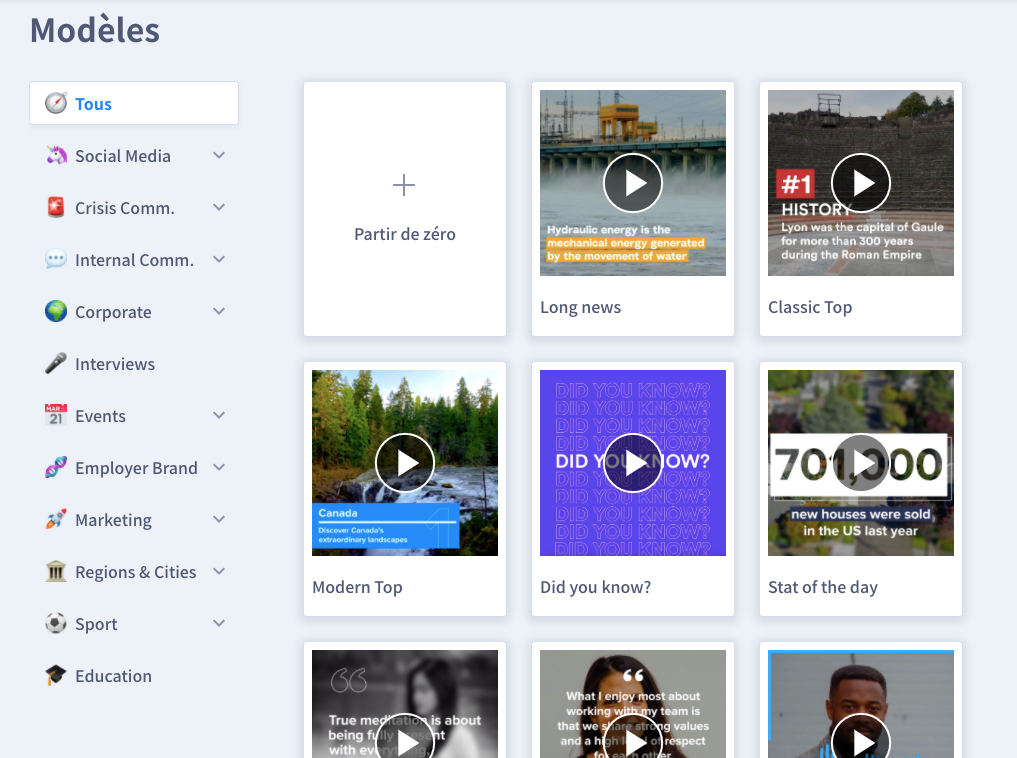Click the Classic Top template title
This screenshot has width=1017, height=758.
(810, 307)
